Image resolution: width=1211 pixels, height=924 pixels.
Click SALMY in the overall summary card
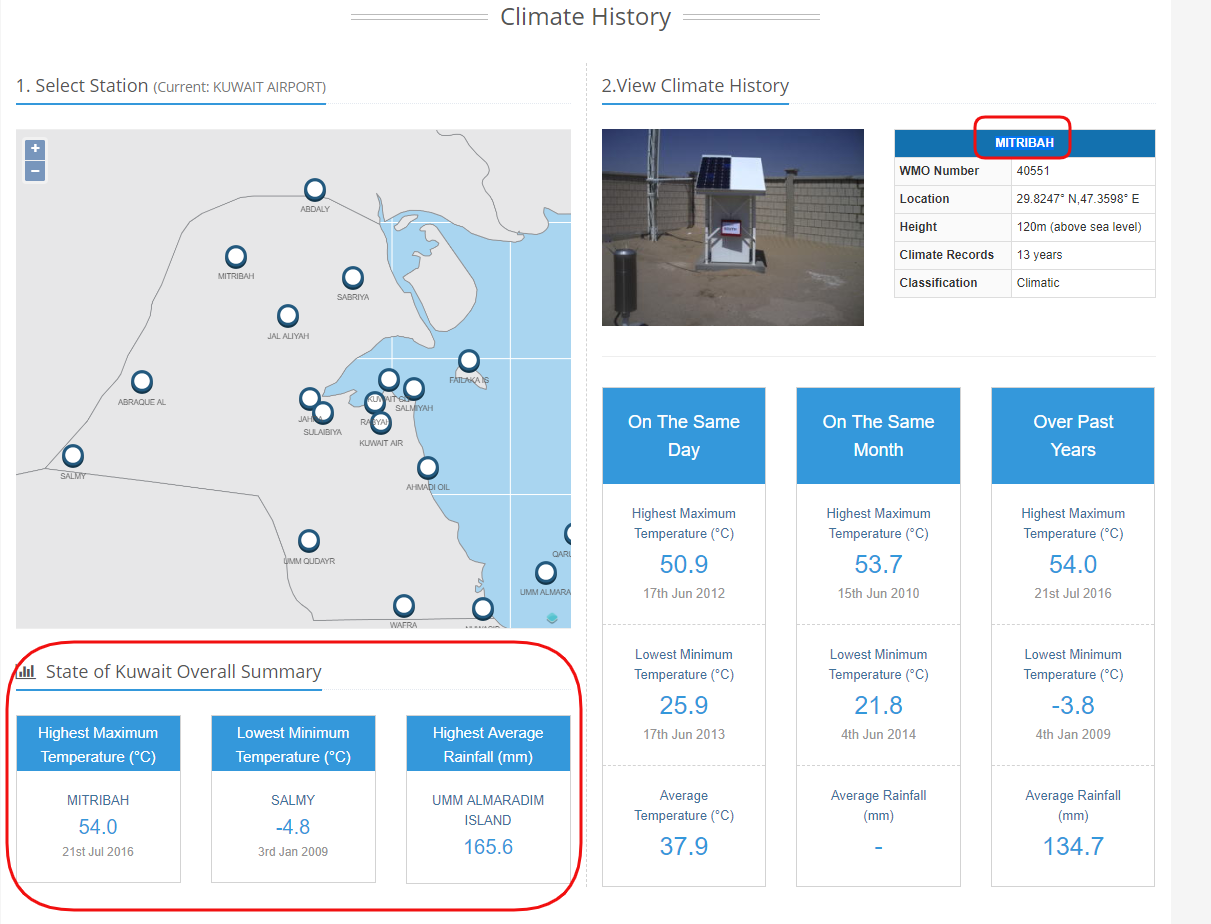click(293, 800)
